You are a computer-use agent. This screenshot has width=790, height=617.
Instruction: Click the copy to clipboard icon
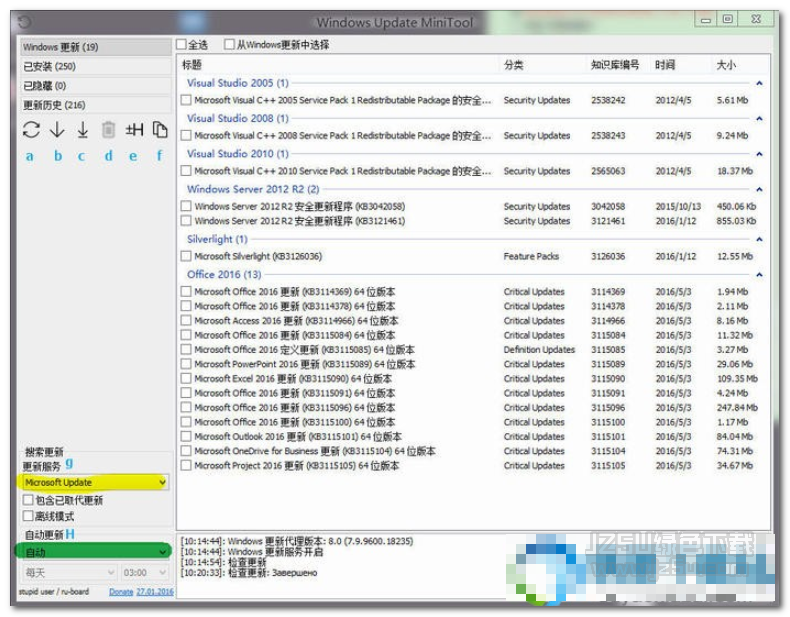tap(160, 130)
